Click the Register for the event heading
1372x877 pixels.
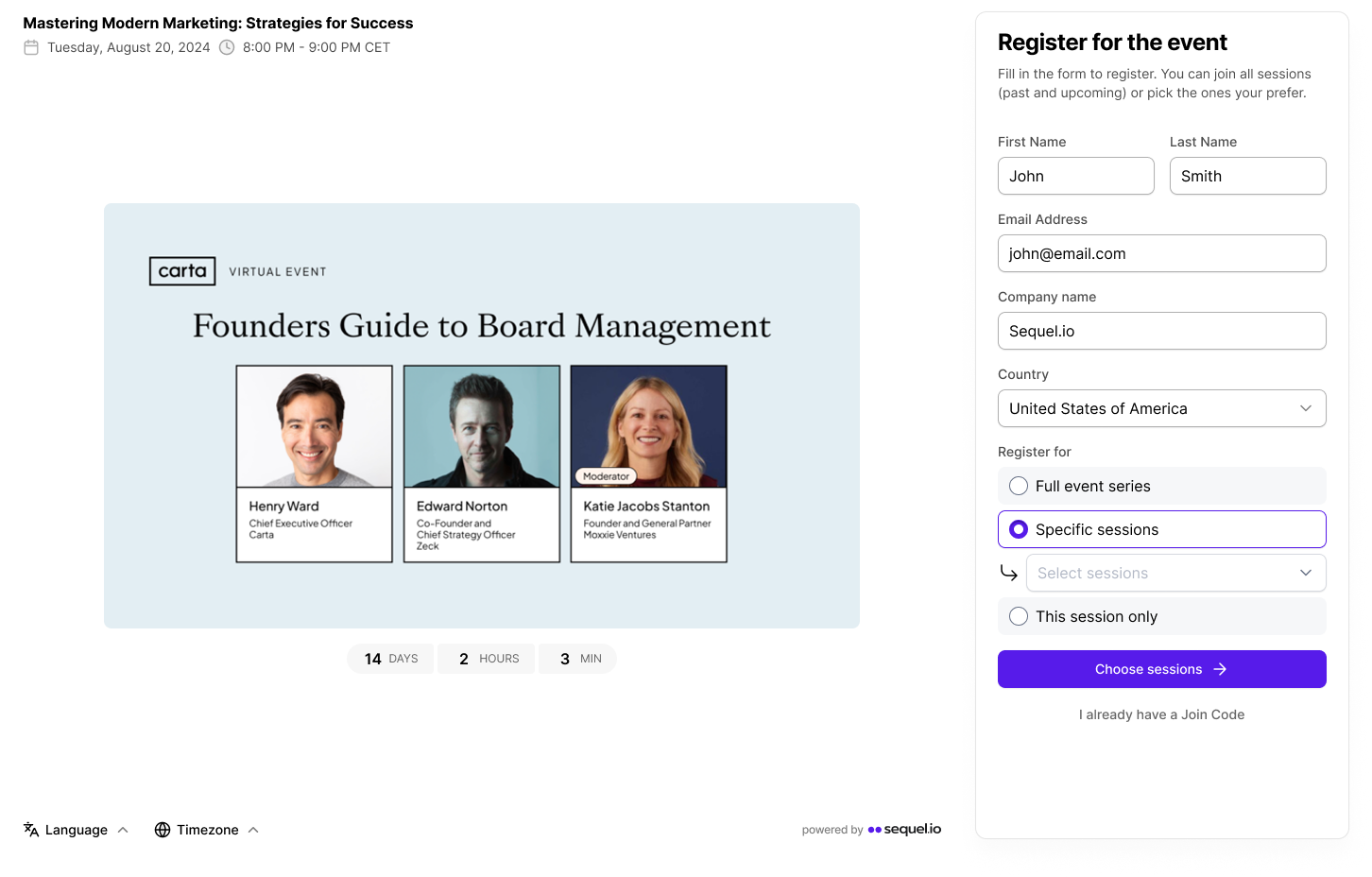pyautogui.click(x=1112, y=43)
